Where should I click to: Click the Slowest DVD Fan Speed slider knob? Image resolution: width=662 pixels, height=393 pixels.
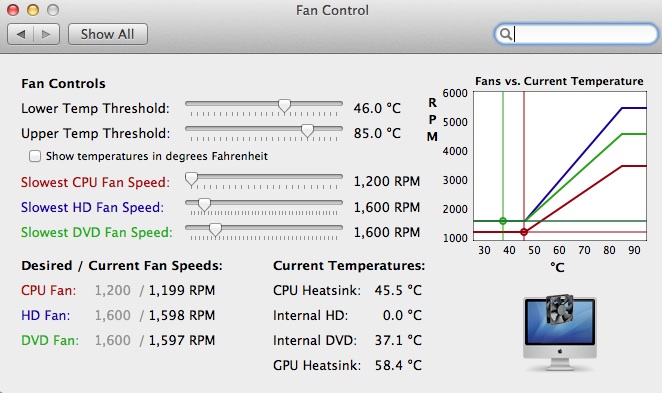(215, 230)
